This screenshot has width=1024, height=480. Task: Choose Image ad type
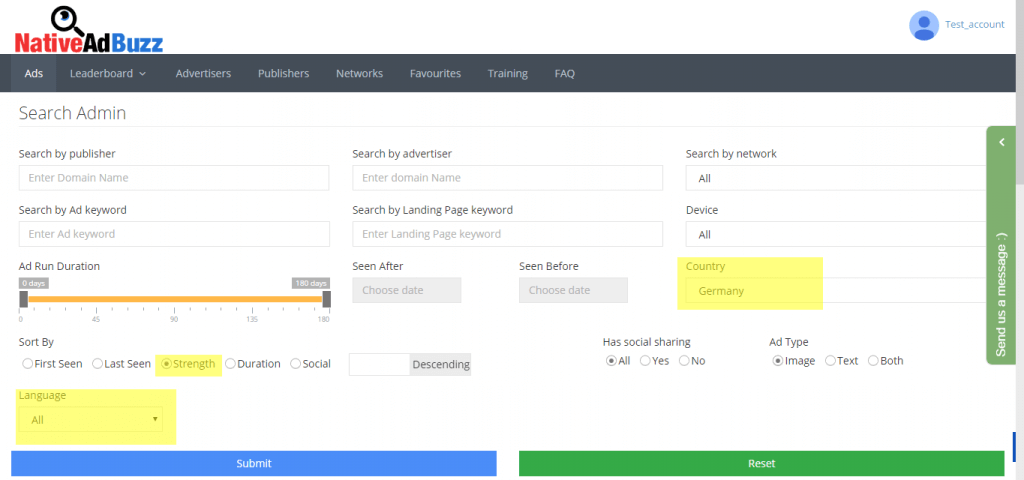pos(778,360)
